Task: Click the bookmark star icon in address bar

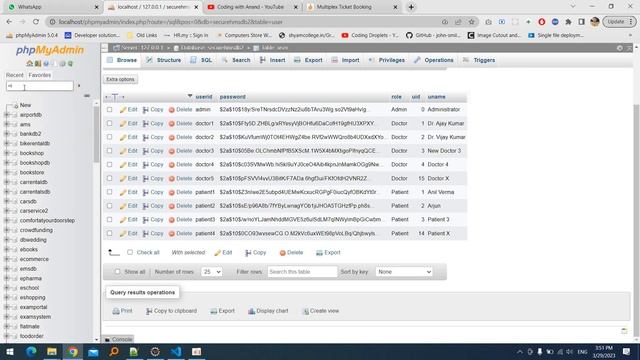Action: (x=471, y=22)
